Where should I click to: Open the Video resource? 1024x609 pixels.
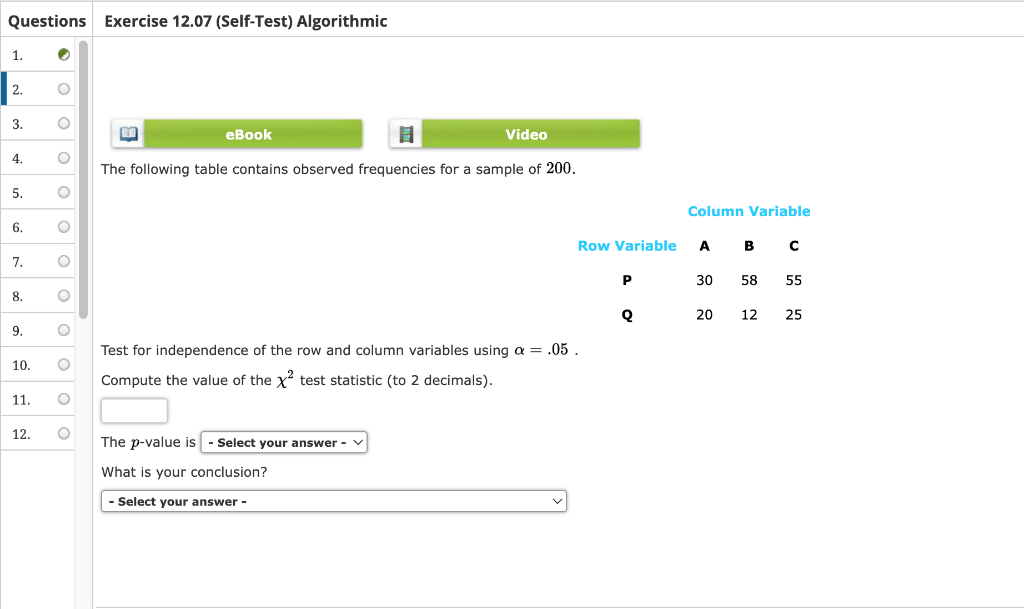point(527,133)
